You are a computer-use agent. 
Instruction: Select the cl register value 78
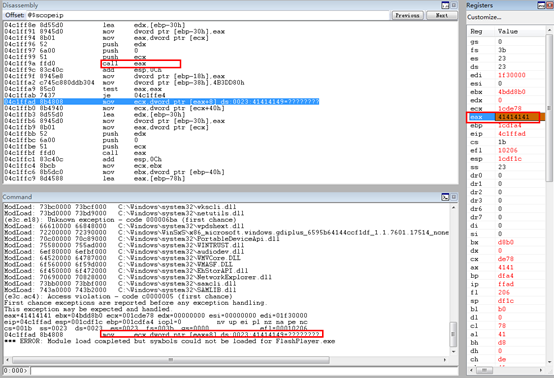click(502, 326)
